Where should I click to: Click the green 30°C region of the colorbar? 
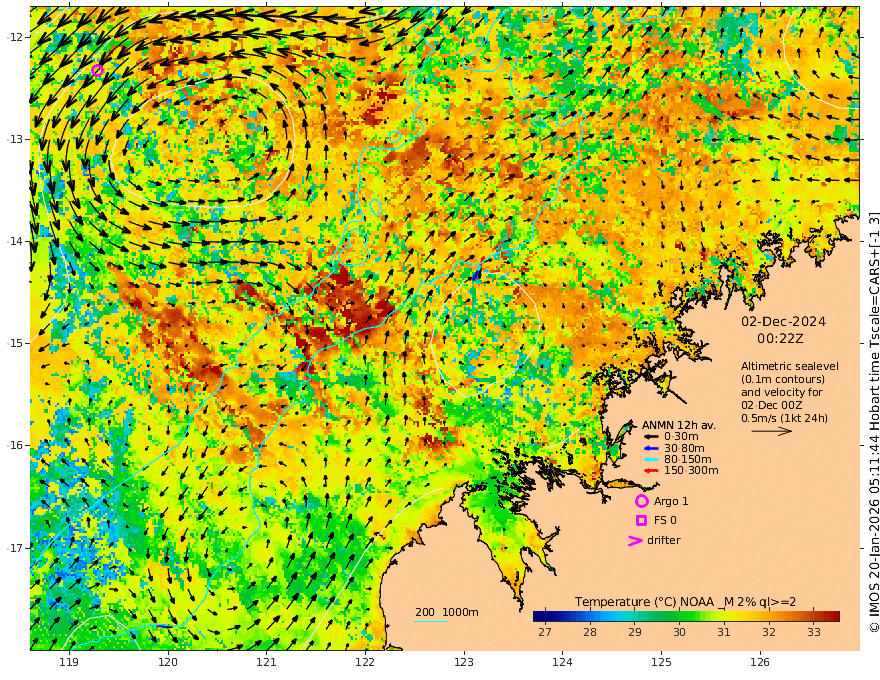coord(679,616)
